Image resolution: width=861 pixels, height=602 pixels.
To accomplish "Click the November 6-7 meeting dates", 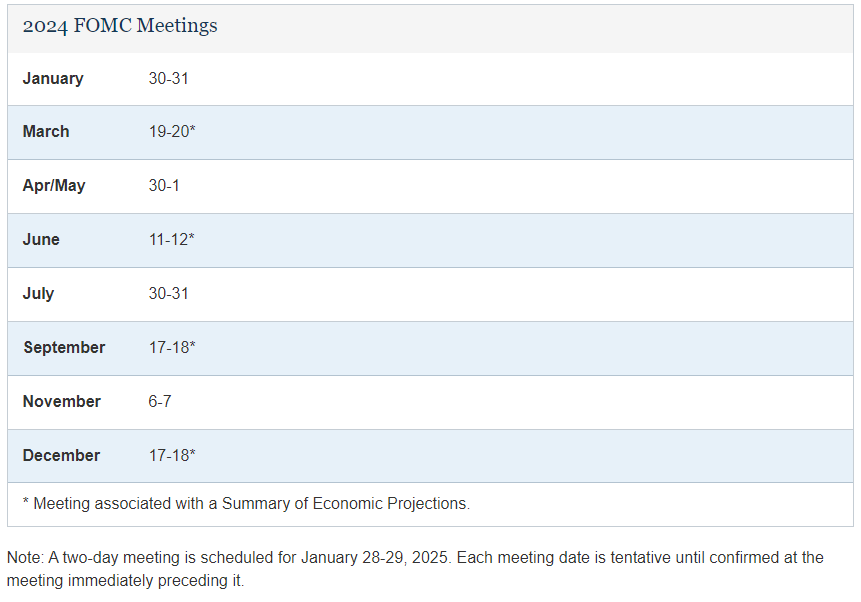I will coord(160,402).
